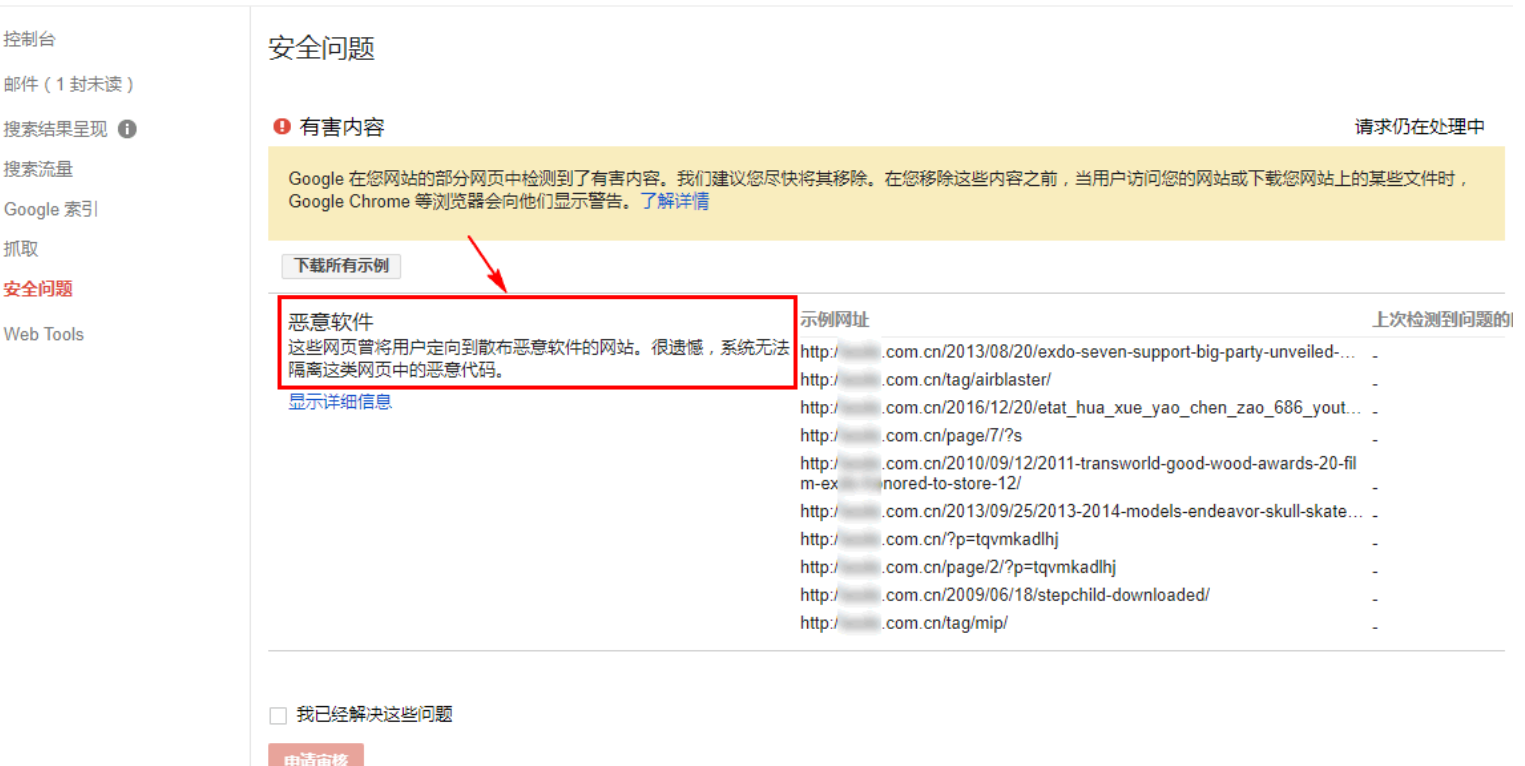Expand 显示详细信息 under 恶意软件
1525x766 pixels.
340,402
